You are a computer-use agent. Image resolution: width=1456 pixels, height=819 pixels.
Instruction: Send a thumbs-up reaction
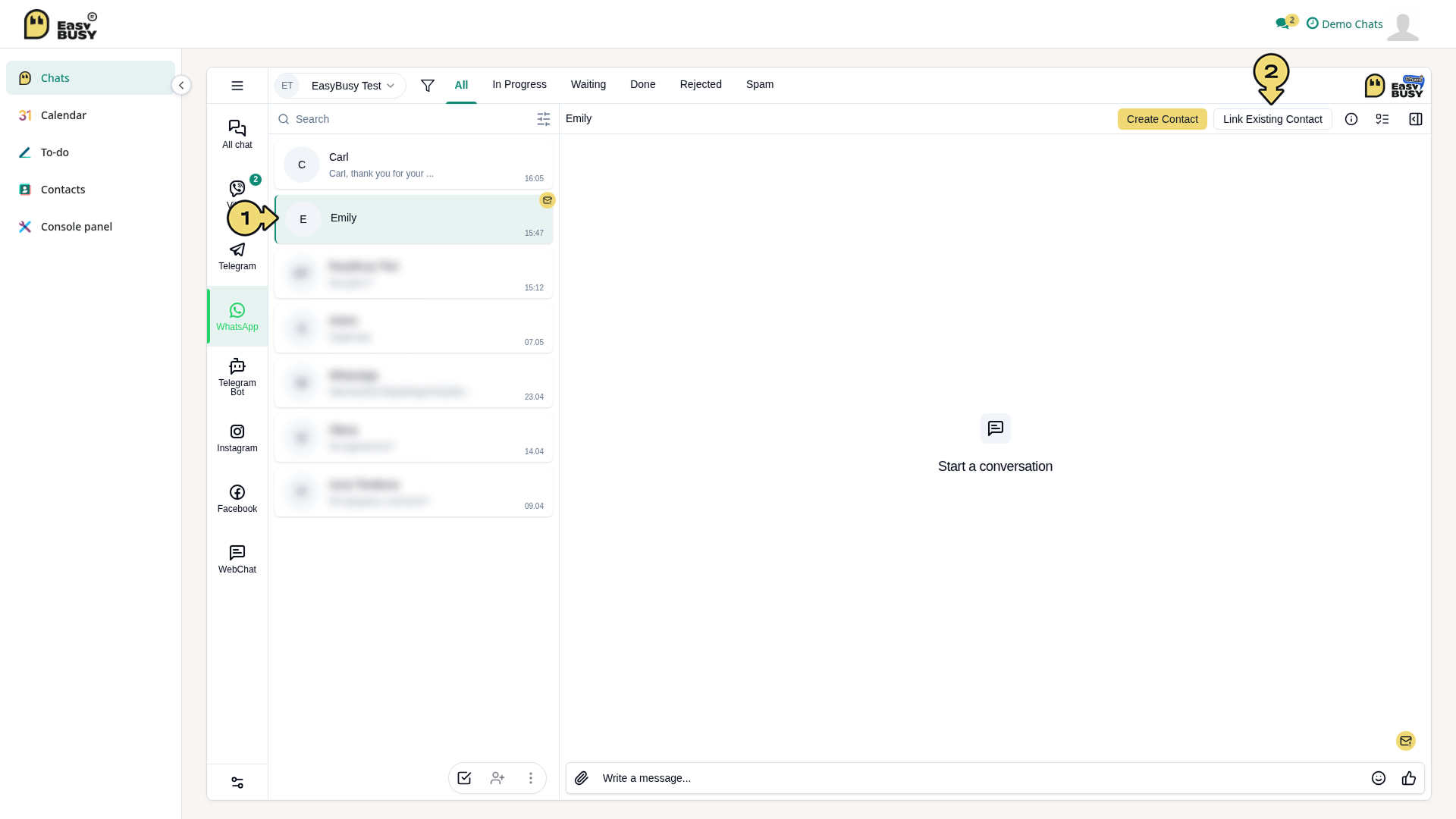point(1409,778)
